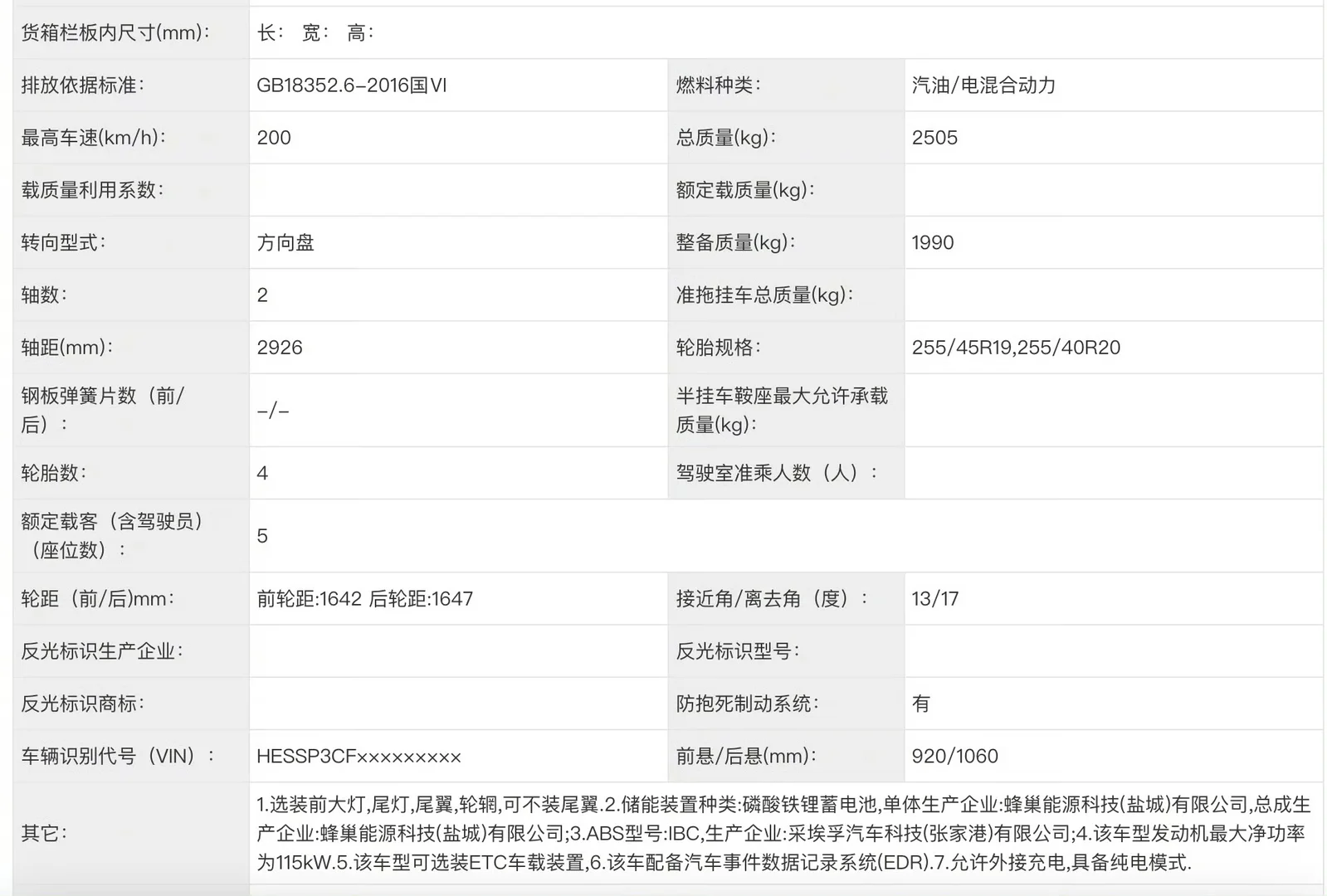Viewport: 1327px width, 896px height.
Task: Select the emission standard value GB18352.6-2016国VI
Action: [x=351, y=85]
